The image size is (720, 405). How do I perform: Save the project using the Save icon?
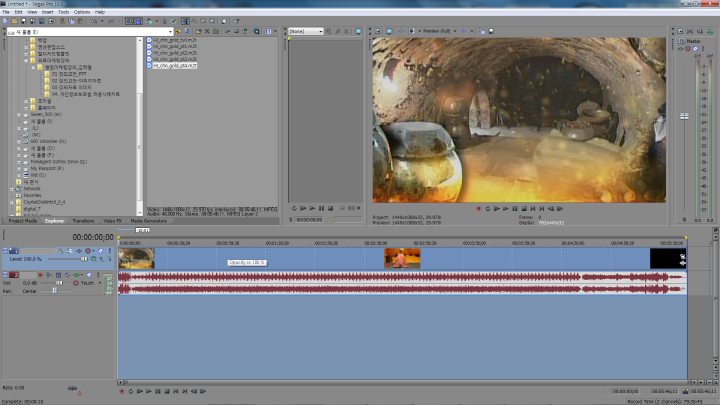coord(23,21)
